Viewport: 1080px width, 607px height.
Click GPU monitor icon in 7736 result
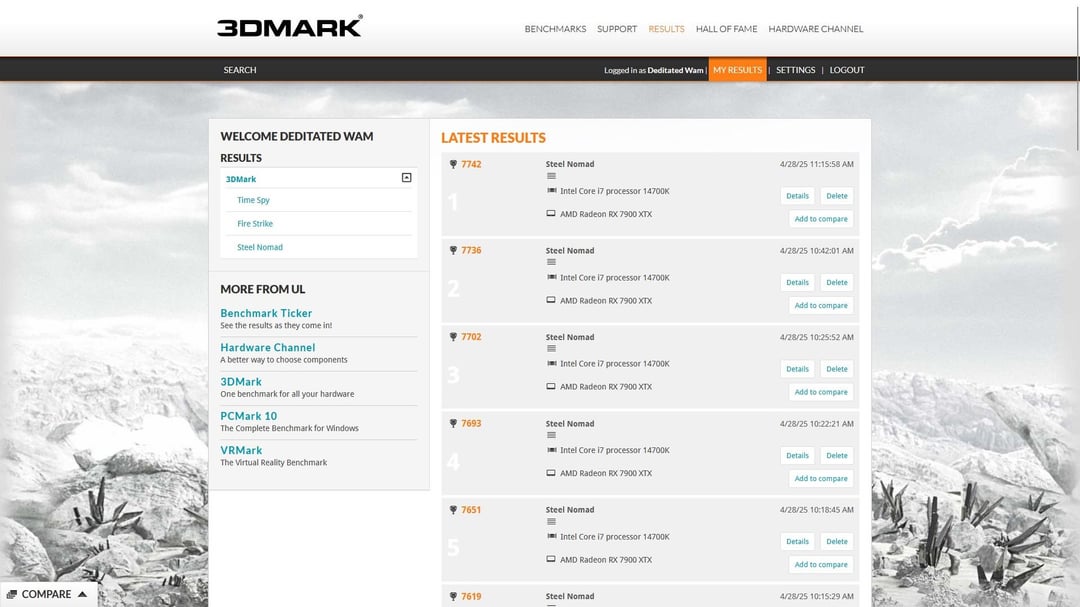(551, 300)
